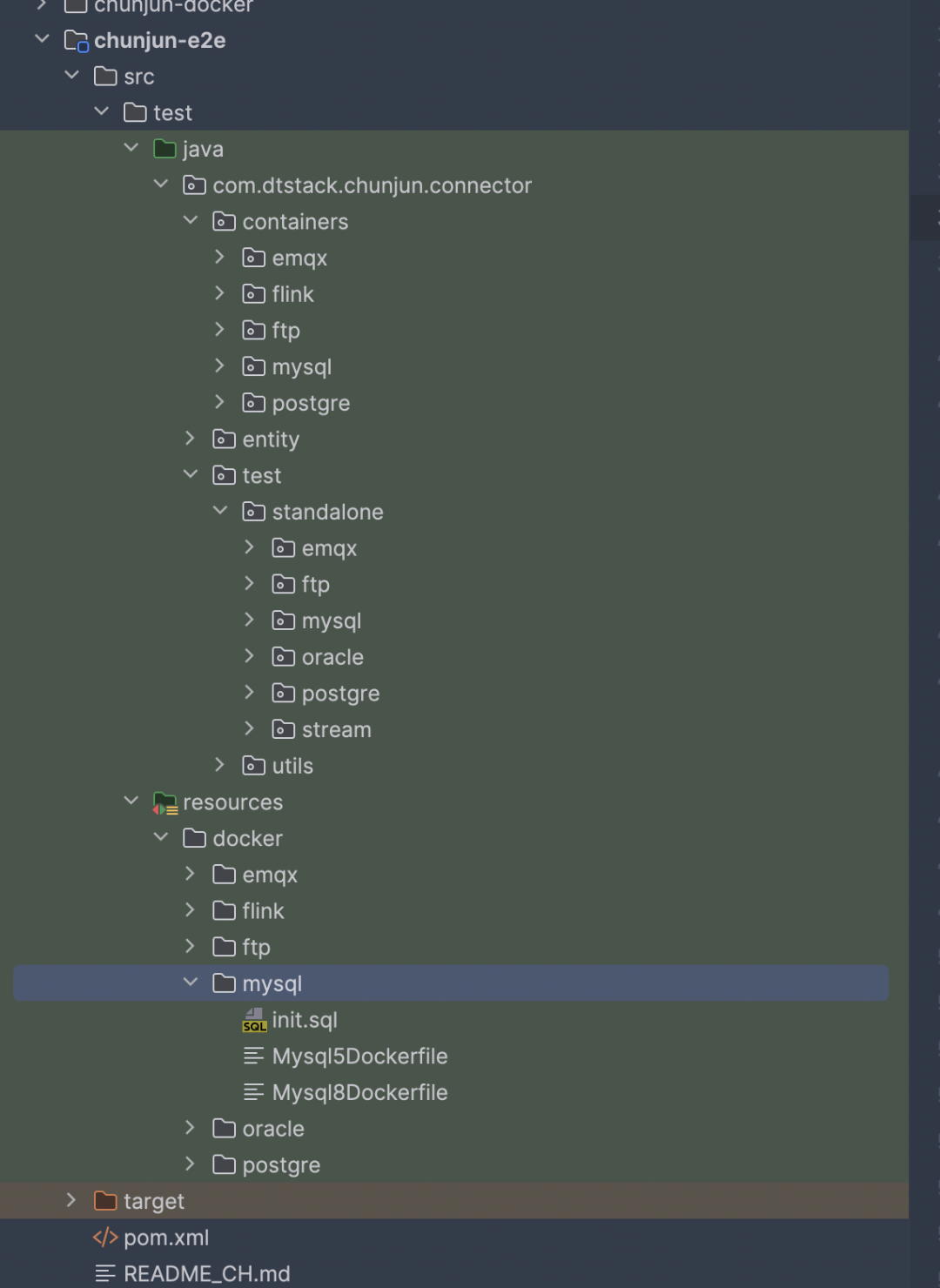
Task: Collapse the mysql folder under docker
Action: (x=191, y=983)
